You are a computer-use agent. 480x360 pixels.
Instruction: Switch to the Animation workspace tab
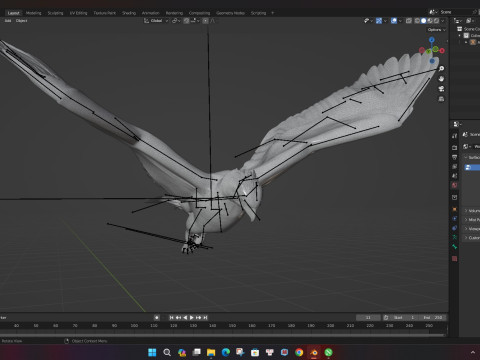[151, 13]
